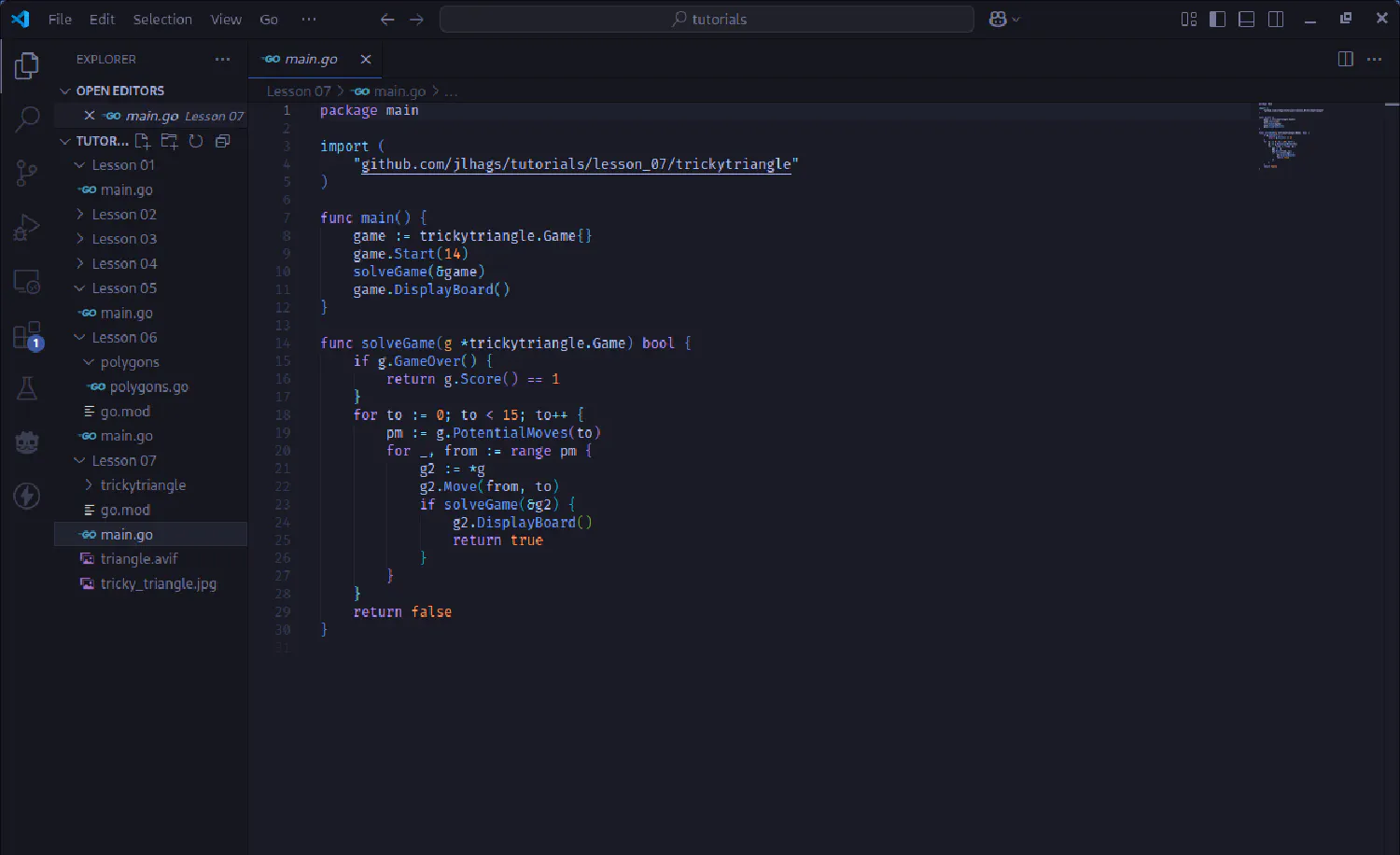This screenshot has height=855, width=1400.
Task: Click on 'return false' in the code
Action: pos(402,612)
